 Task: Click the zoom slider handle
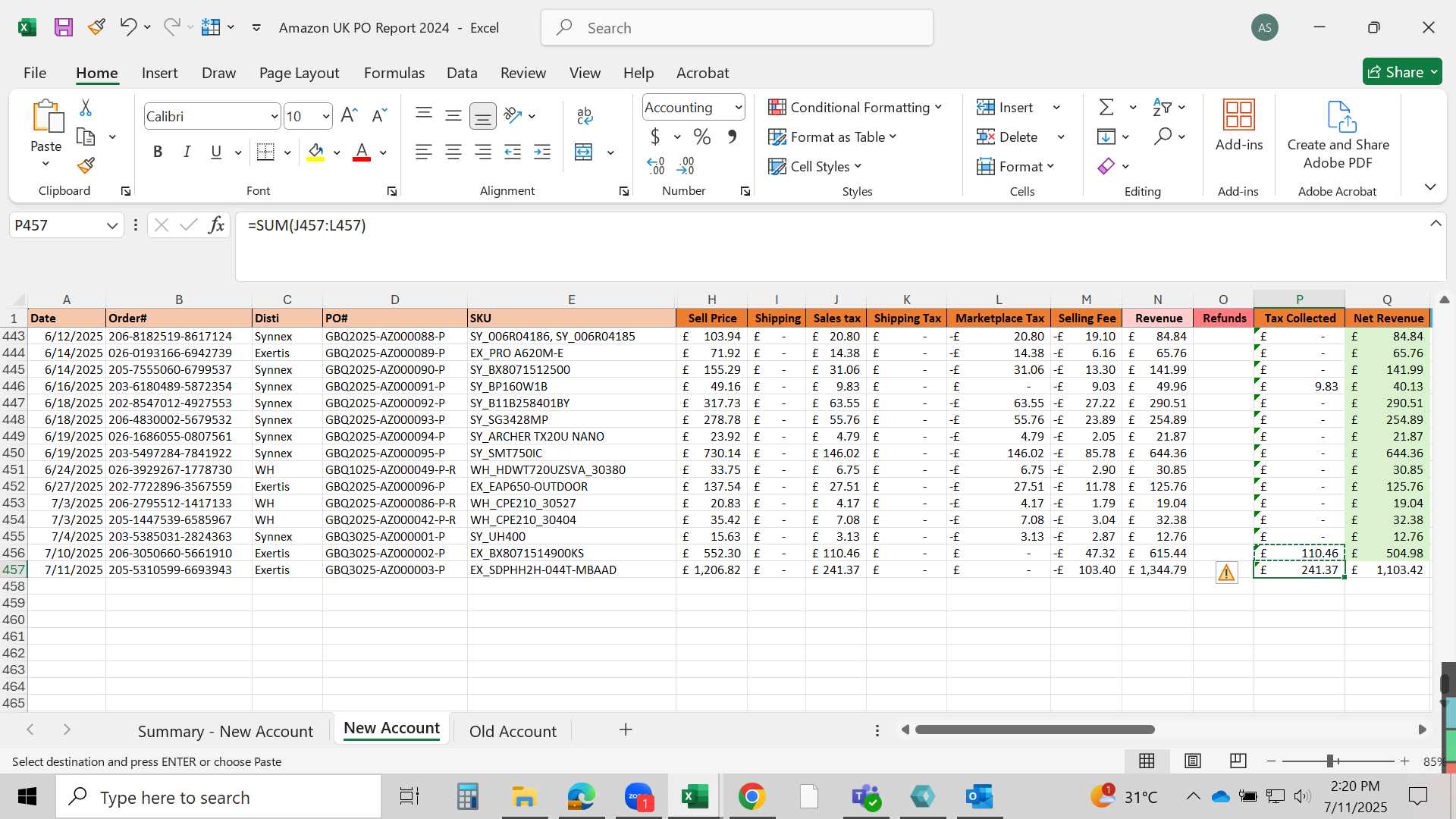(x=1330, y=761)
